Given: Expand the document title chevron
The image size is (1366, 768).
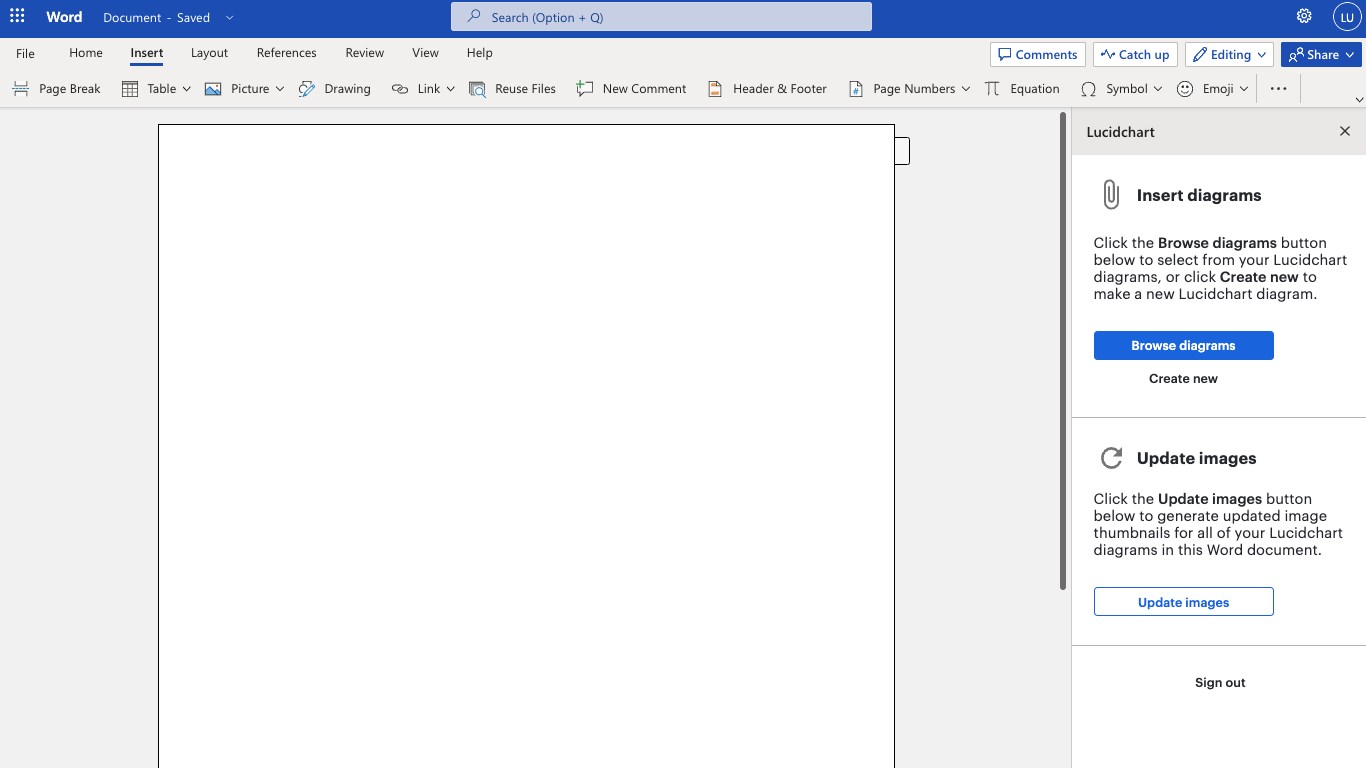Looking at the screenshot, I should coord(230,17).
